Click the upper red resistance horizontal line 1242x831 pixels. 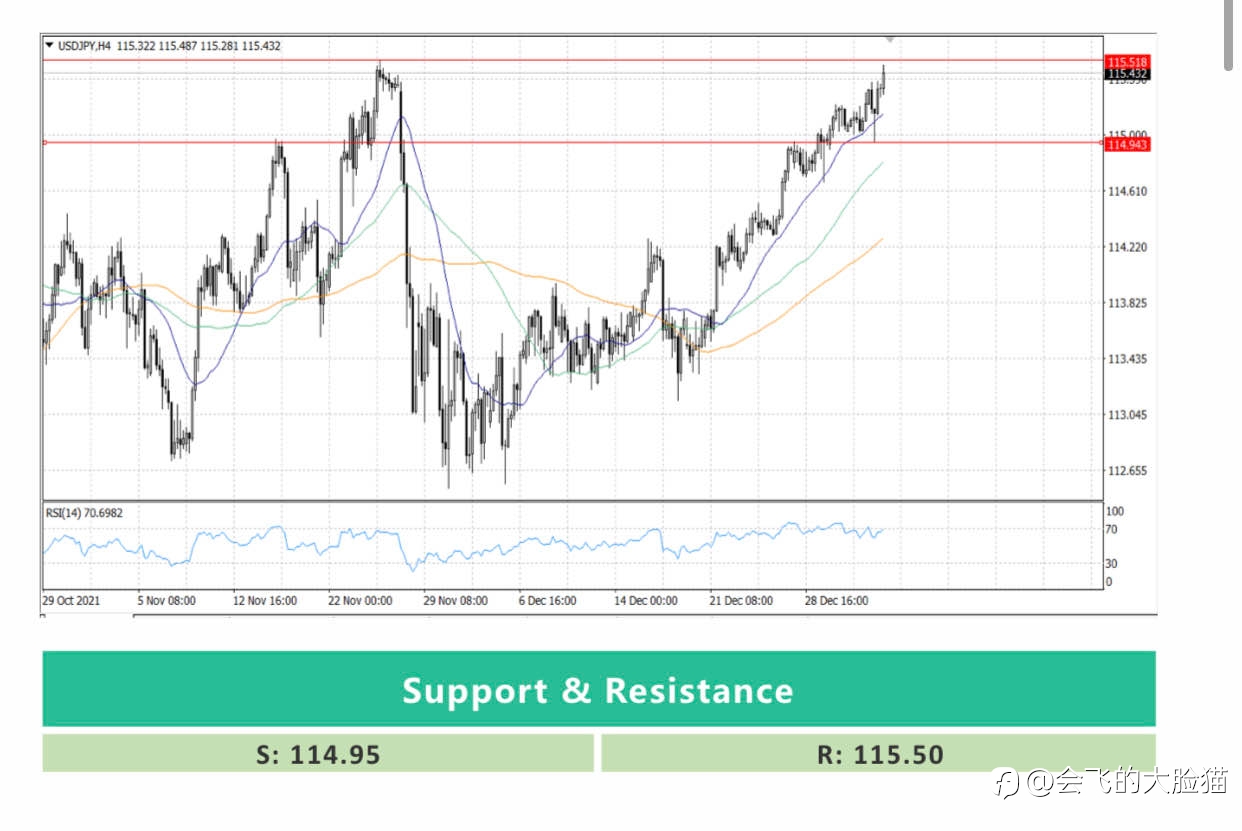(x=572, y=61)
